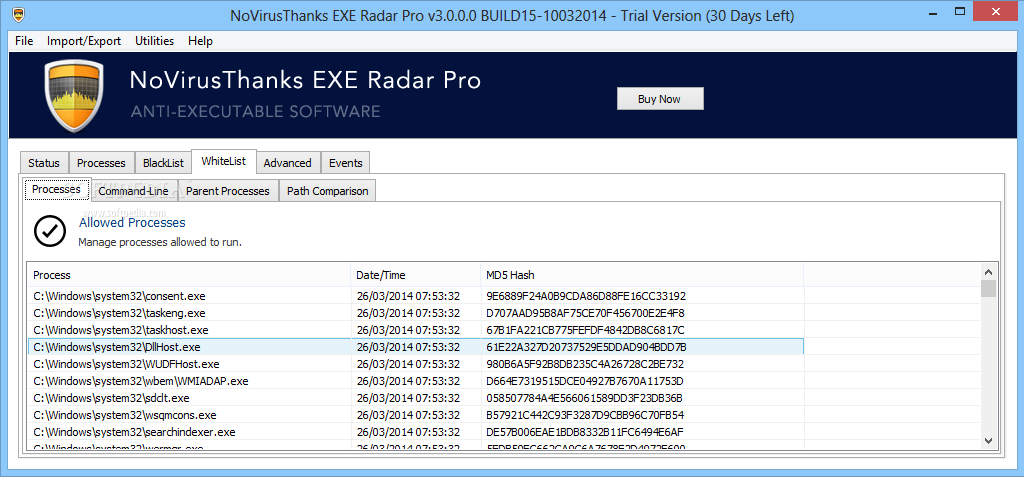This screenshot has height=477, width=1024.
Task: Select the consent.exe row
Action: coord(415,296)
